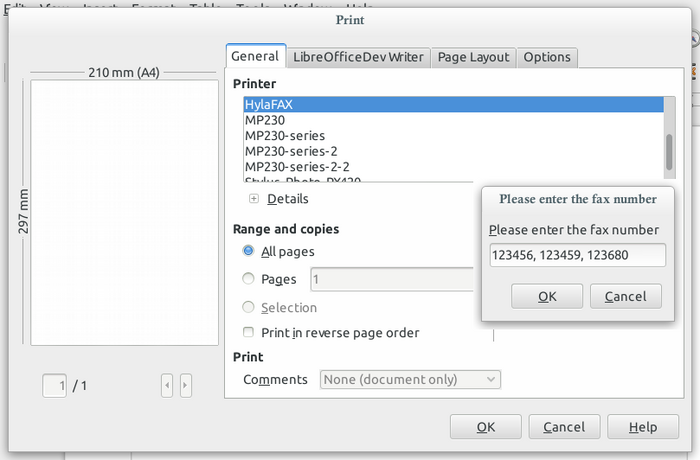Cancel the fax number dialog
This screenshot has width=700, height=460.
[626, 296]
